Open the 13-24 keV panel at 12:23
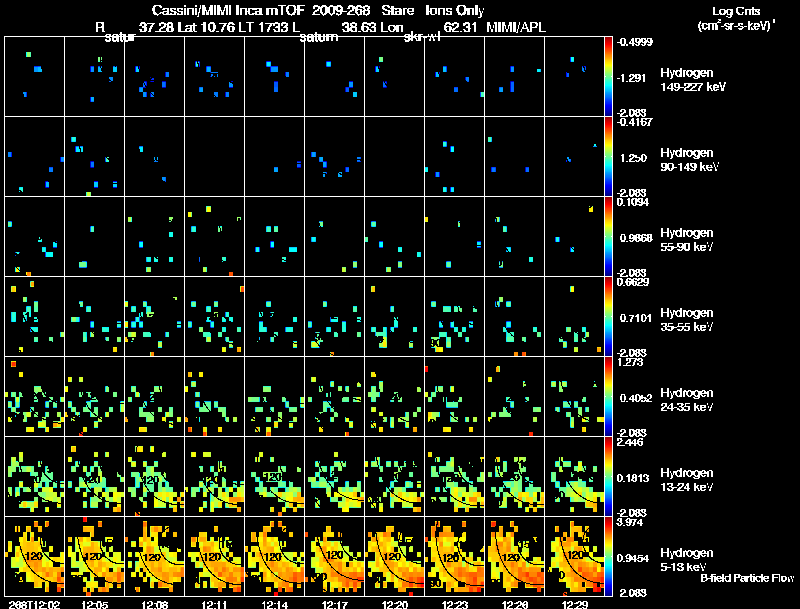800x609 pixels. [455, 476]
